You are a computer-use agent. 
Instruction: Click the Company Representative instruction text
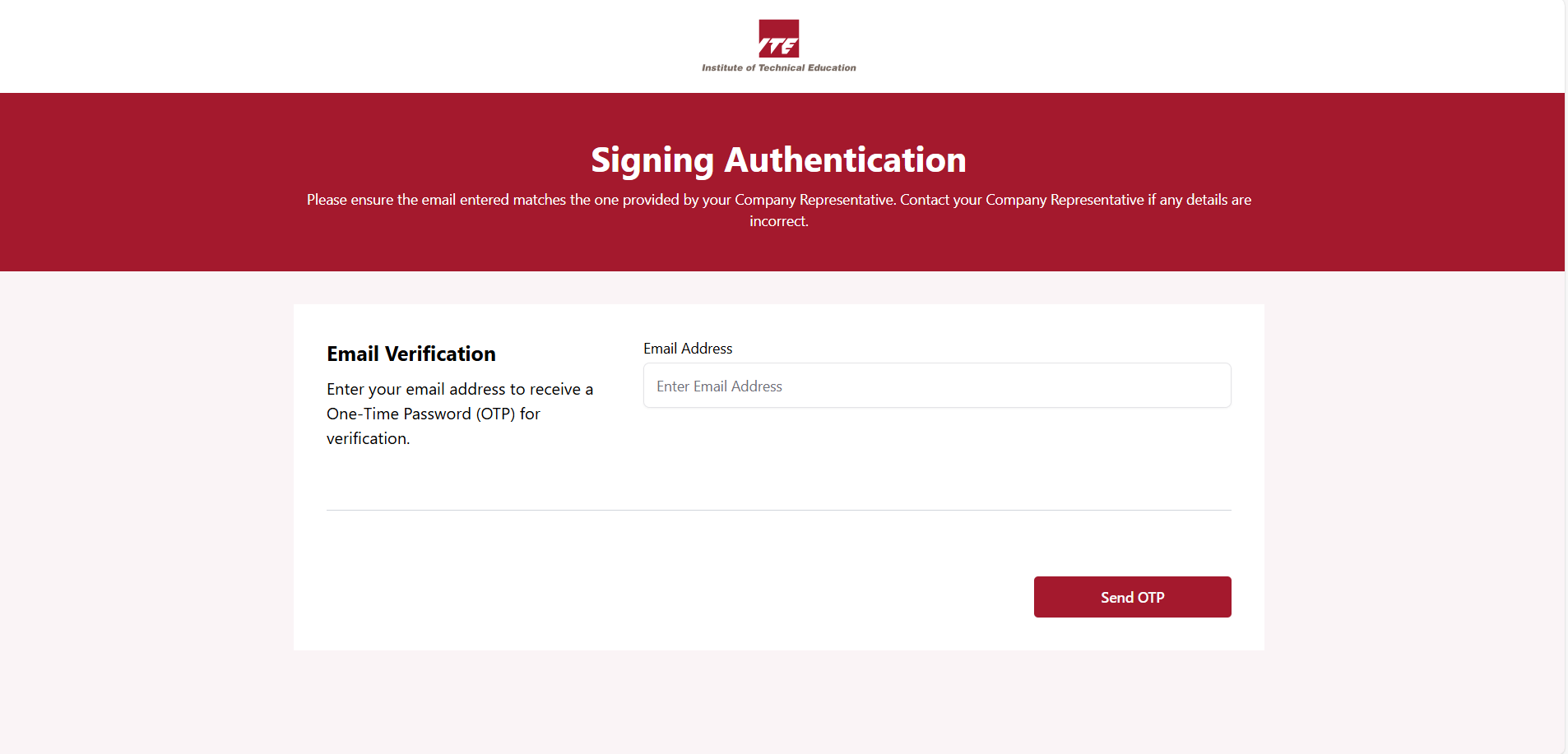778,200
